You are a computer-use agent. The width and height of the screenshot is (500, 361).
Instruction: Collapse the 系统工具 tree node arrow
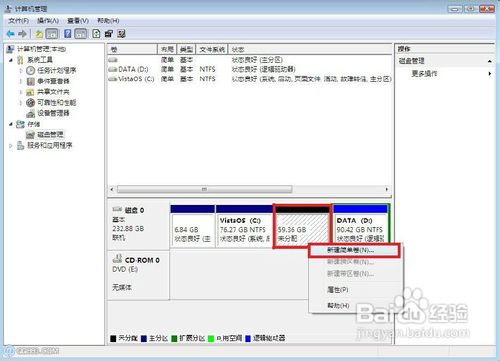[x=11, y=60]
